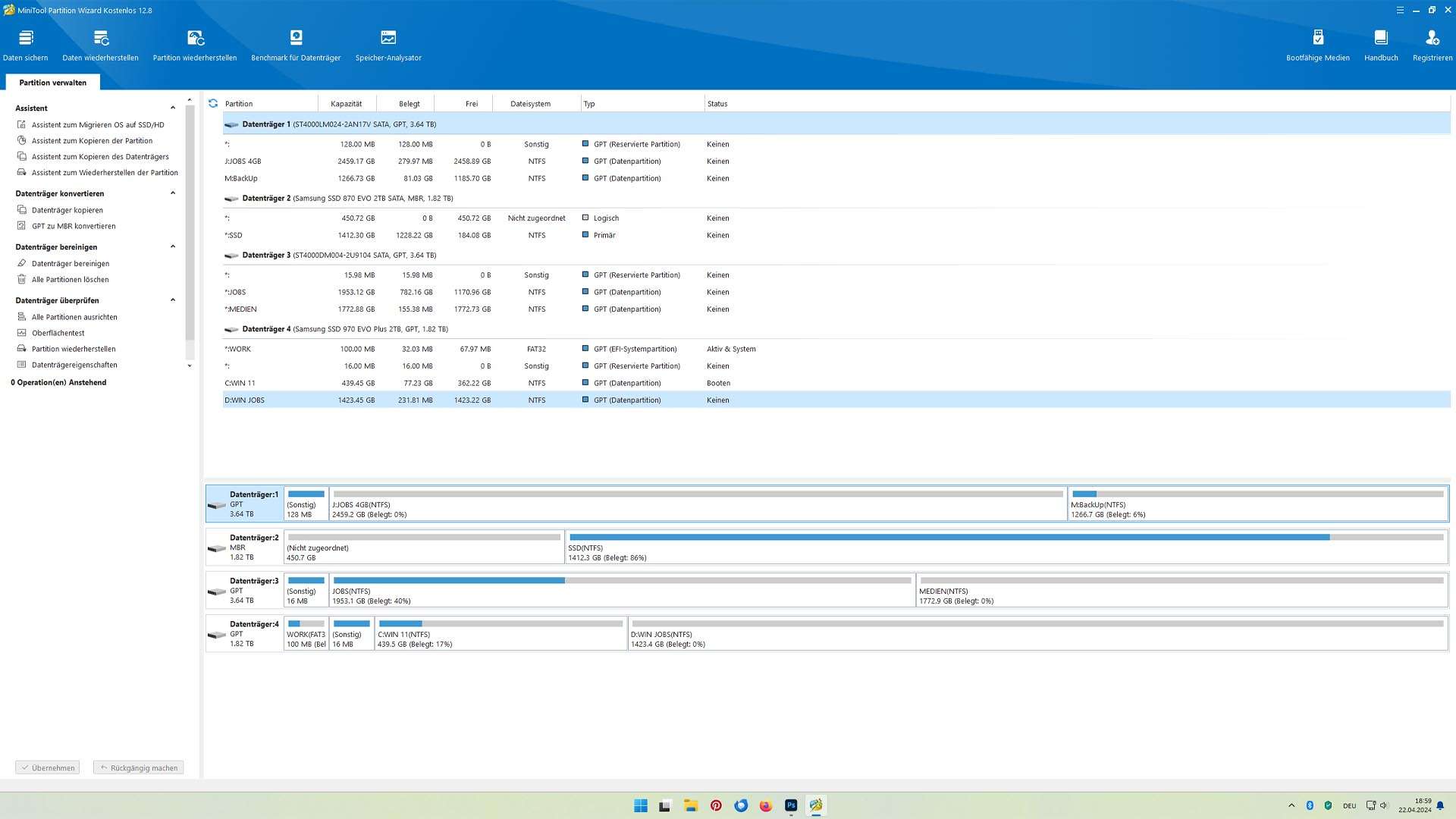The width and height of the screenshot is (1456, 819).
Task: Click the Rückgängig machen button
Action: (x=139, y=767)
